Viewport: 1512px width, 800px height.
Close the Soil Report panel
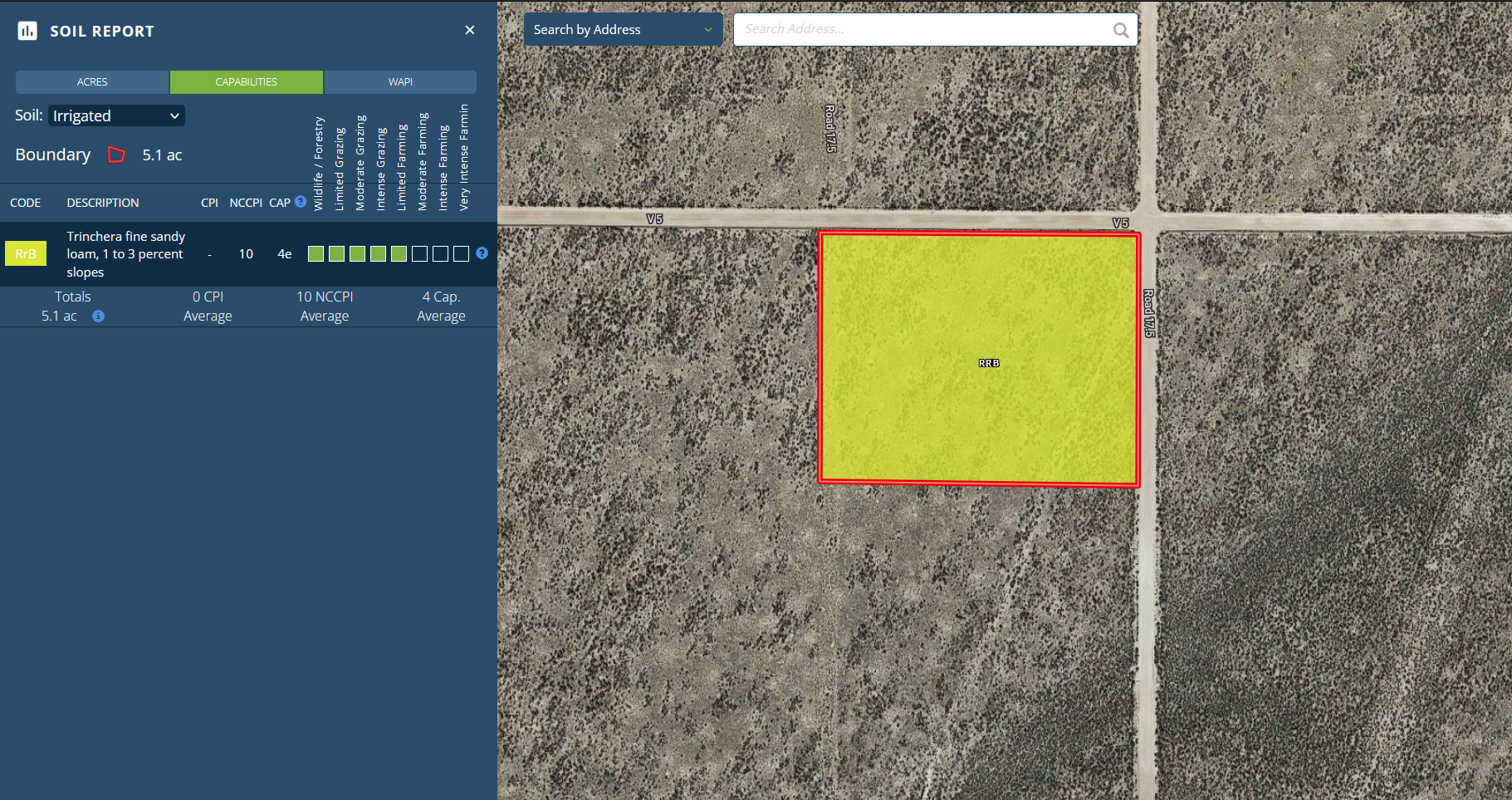coord(469,31)
